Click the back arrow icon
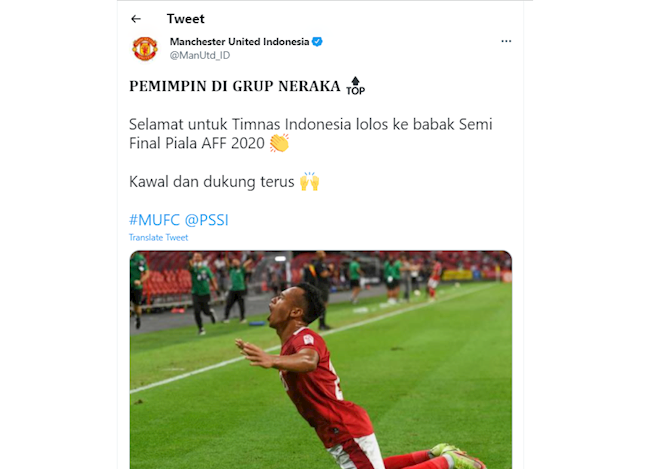The width and height of the screenshot is (650, 470). [x=136, y=18]
